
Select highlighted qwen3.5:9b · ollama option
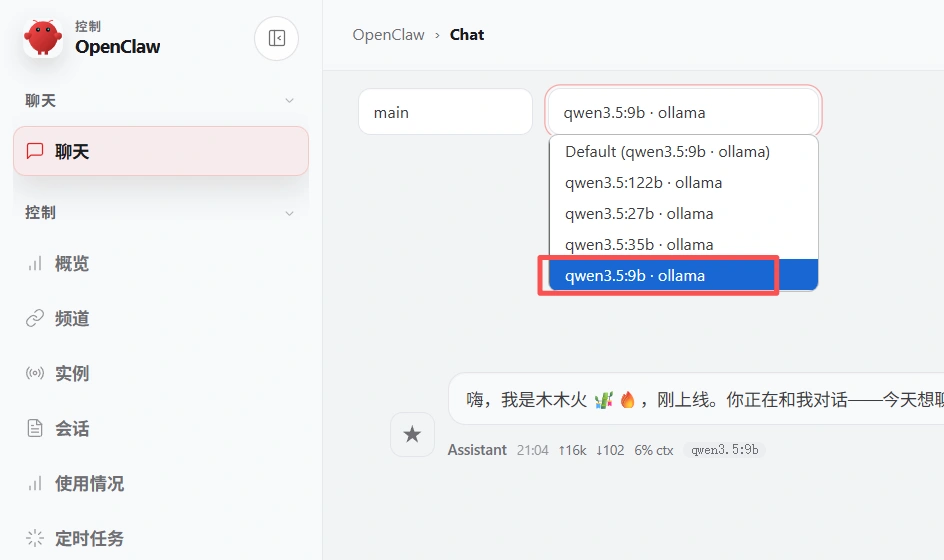[x=683, y=275]
